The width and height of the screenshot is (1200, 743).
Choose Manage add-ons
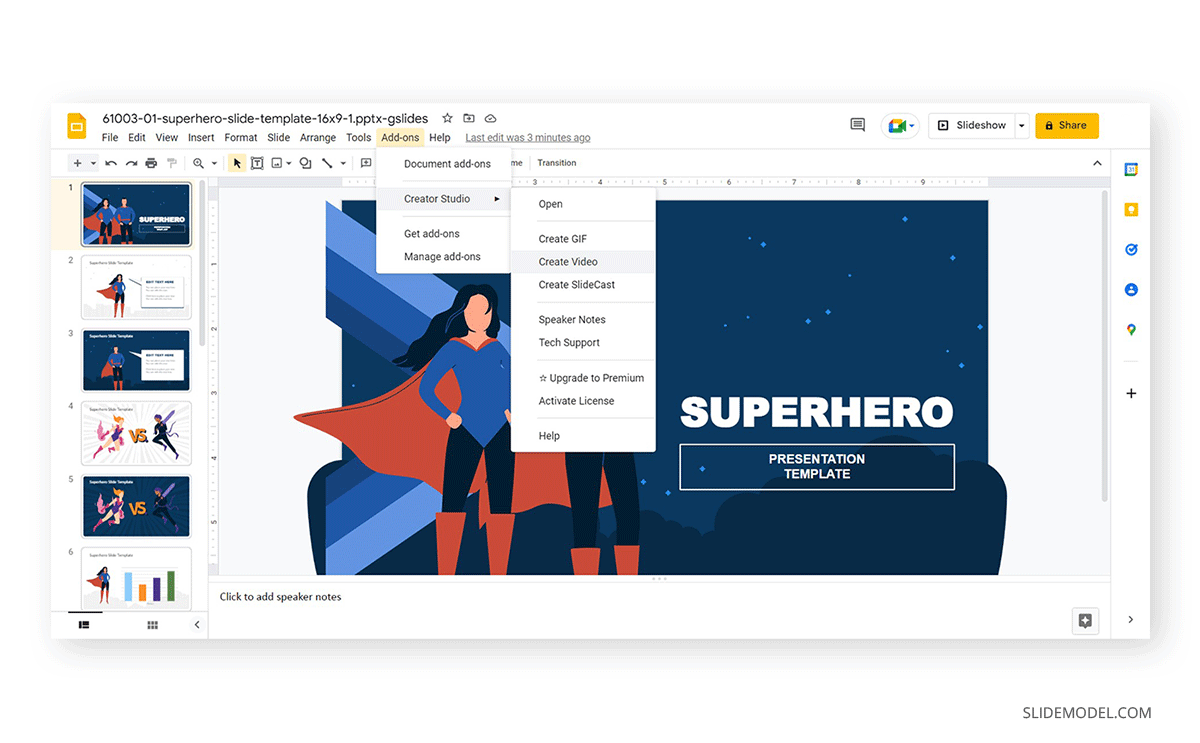click(x=444, y=257)
